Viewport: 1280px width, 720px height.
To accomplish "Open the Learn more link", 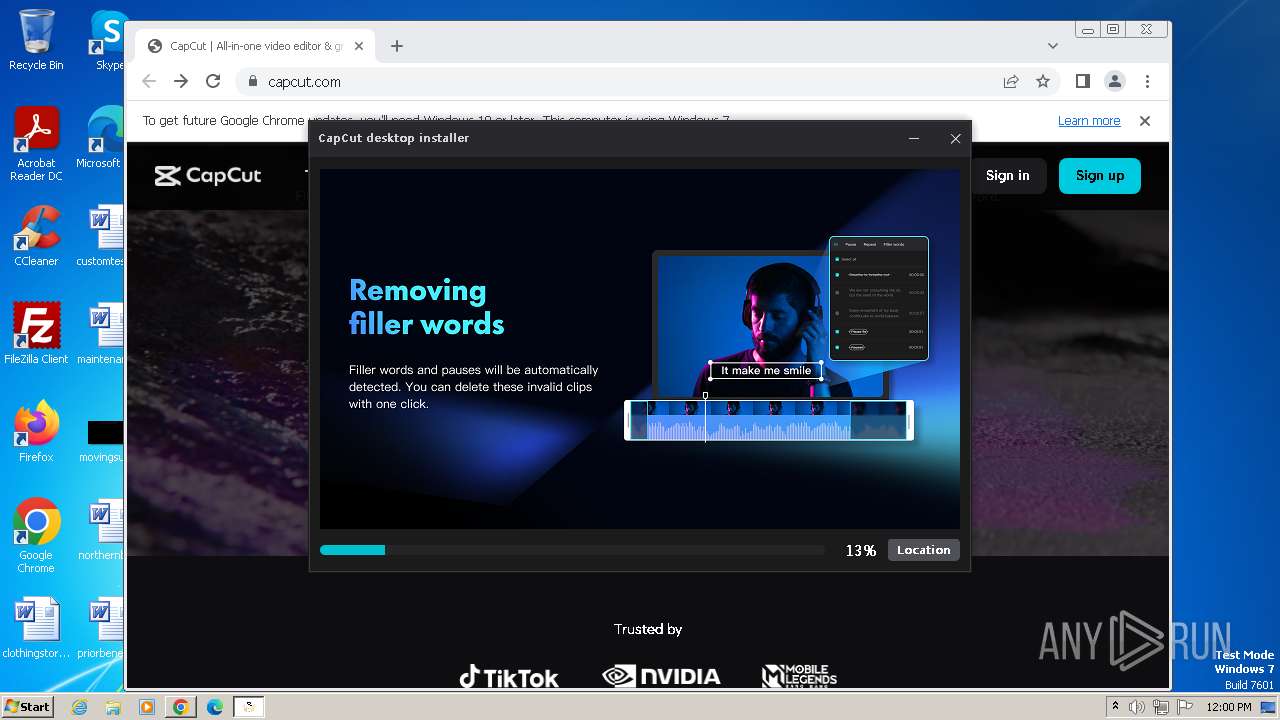I will click(1089, 121).
